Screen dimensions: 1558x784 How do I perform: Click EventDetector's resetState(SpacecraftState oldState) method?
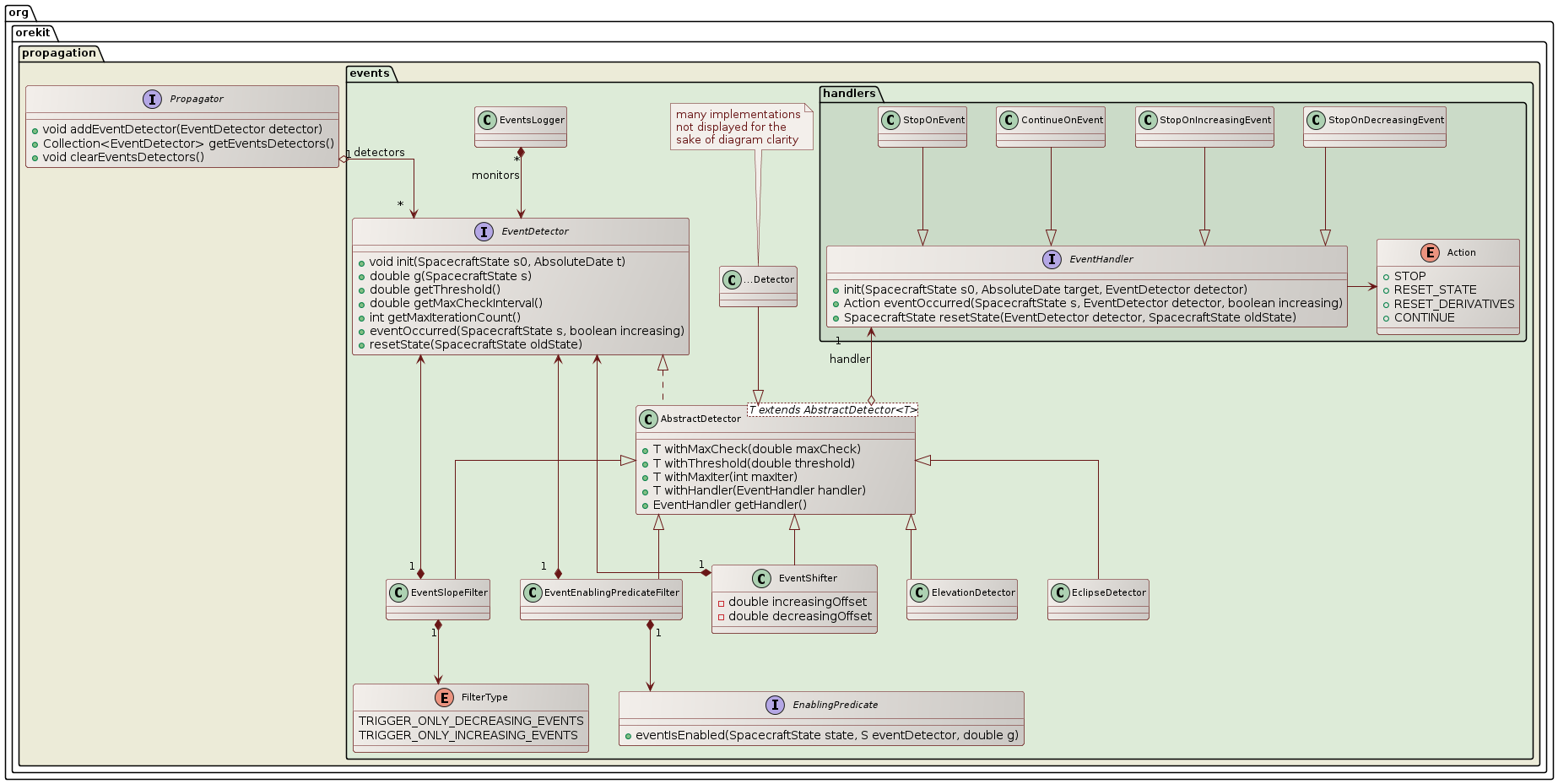point(476,344)
